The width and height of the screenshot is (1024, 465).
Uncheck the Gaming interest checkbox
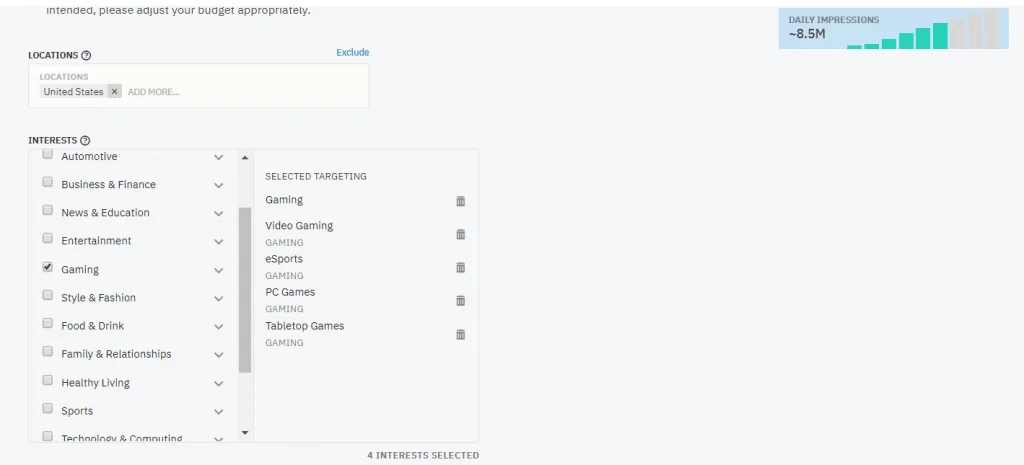[48, 267]
